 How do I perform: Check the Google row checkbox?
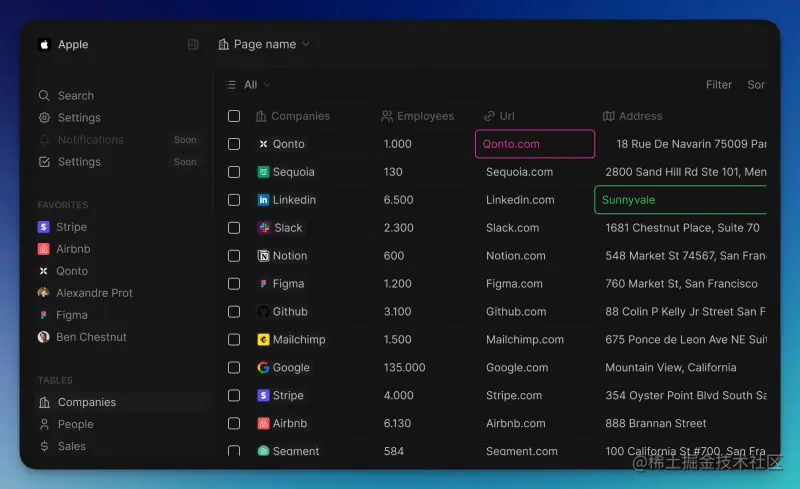click(x=234, y=368)
